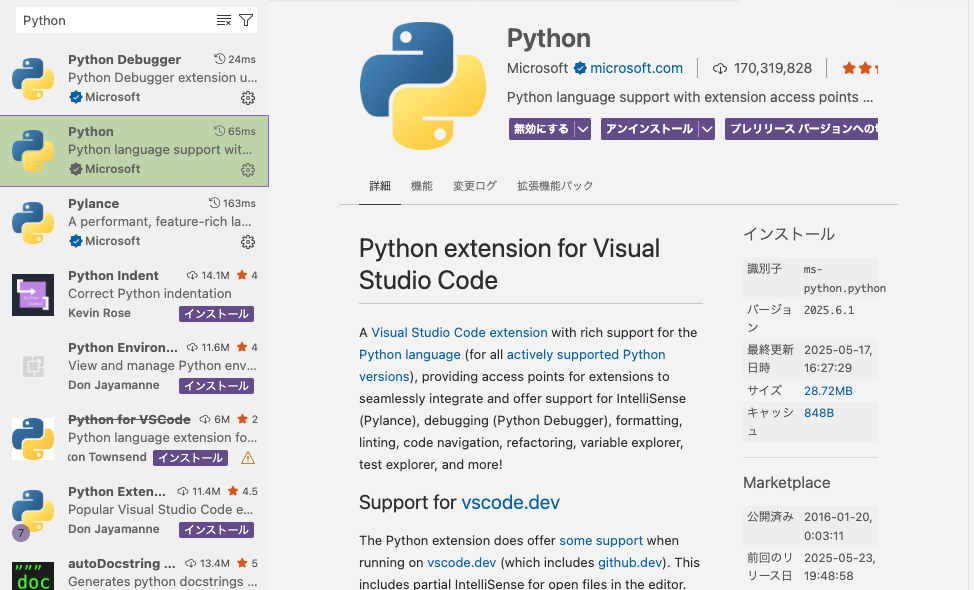Open the 変更ログ tab

475,186
